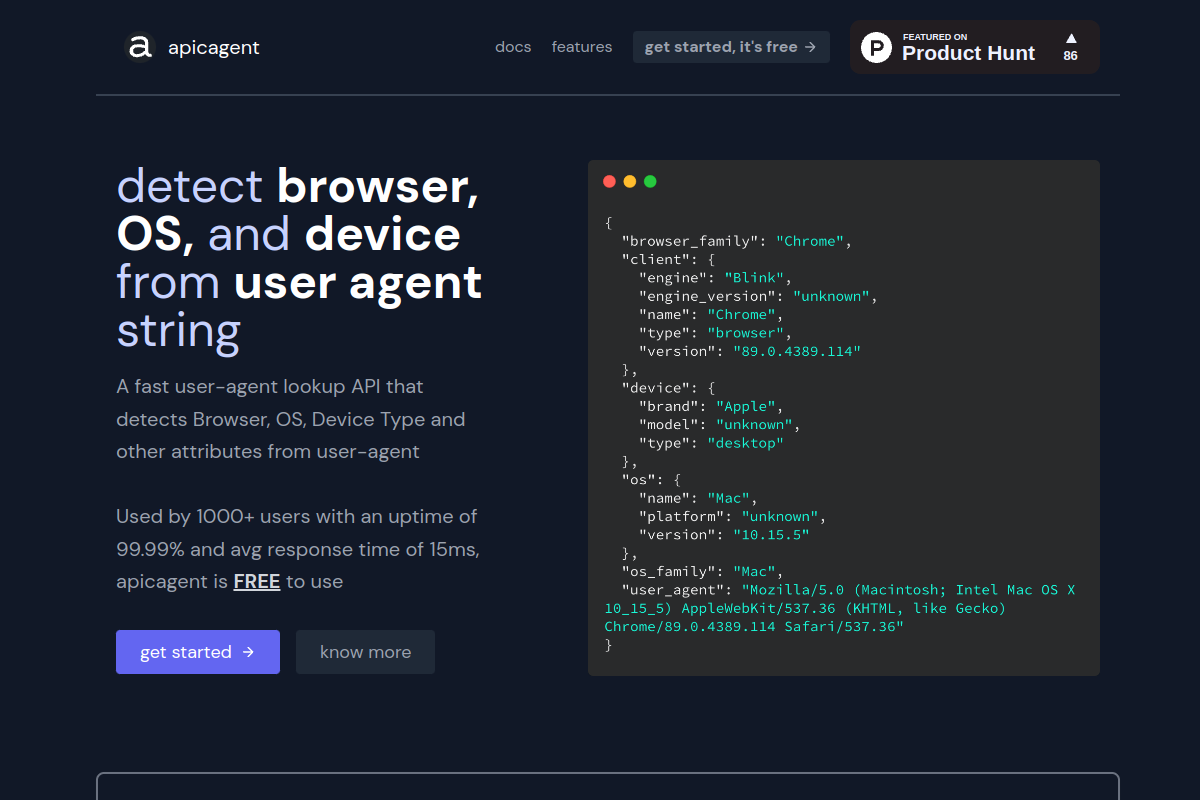Click the apicagent logo icon
The height and width of the screenshot is (800, 1200).
tap(140, 46)
